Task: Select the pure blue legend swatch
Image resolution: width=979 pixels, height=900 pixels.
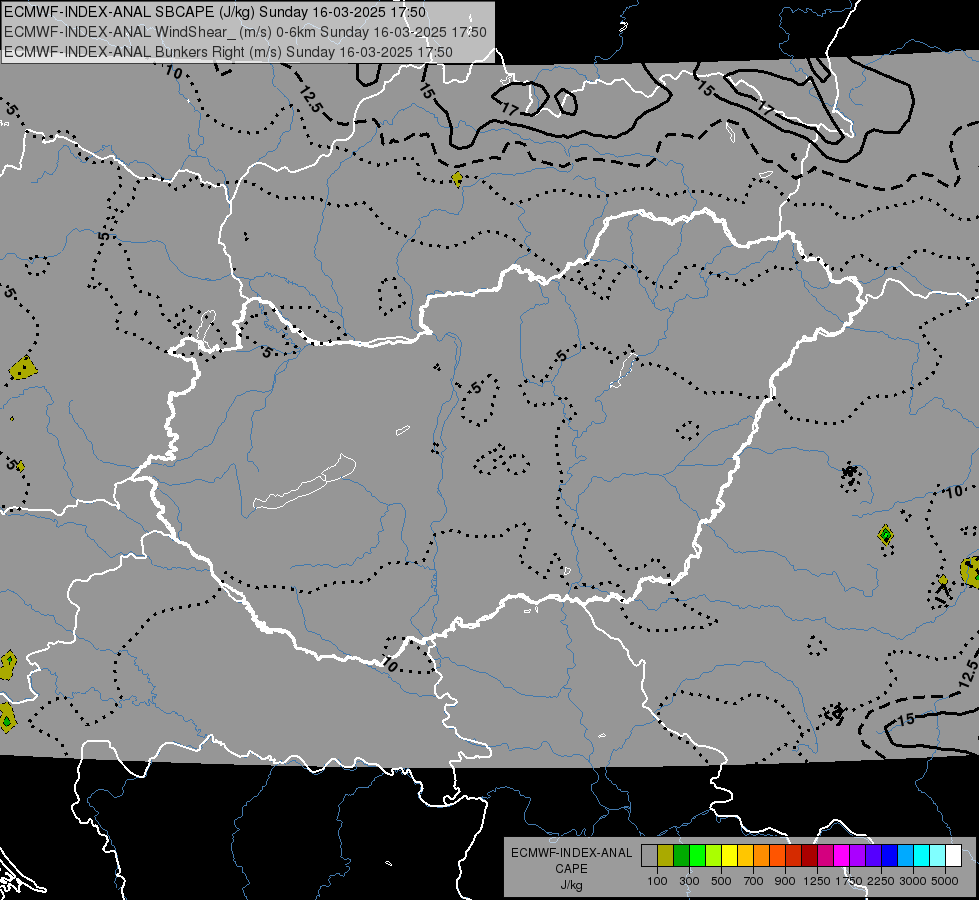Action: pos(890,855)
